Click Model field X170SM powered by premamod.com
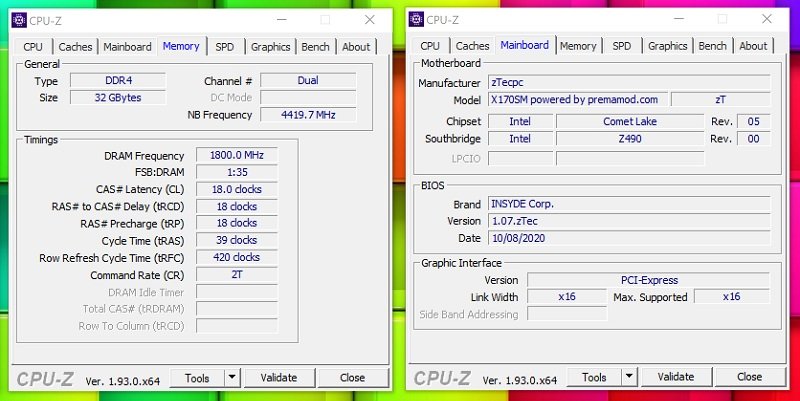Viewport: 800px width, 401px height. coord(578,99)
